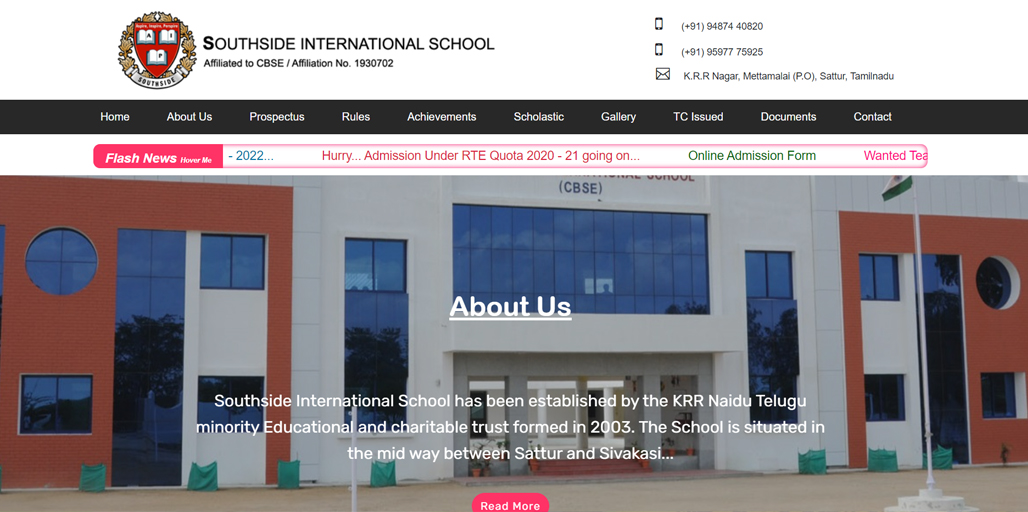This screenshot has height=512, width=1028.
Task: Open the Rules menu item
Action: [356, 117]
